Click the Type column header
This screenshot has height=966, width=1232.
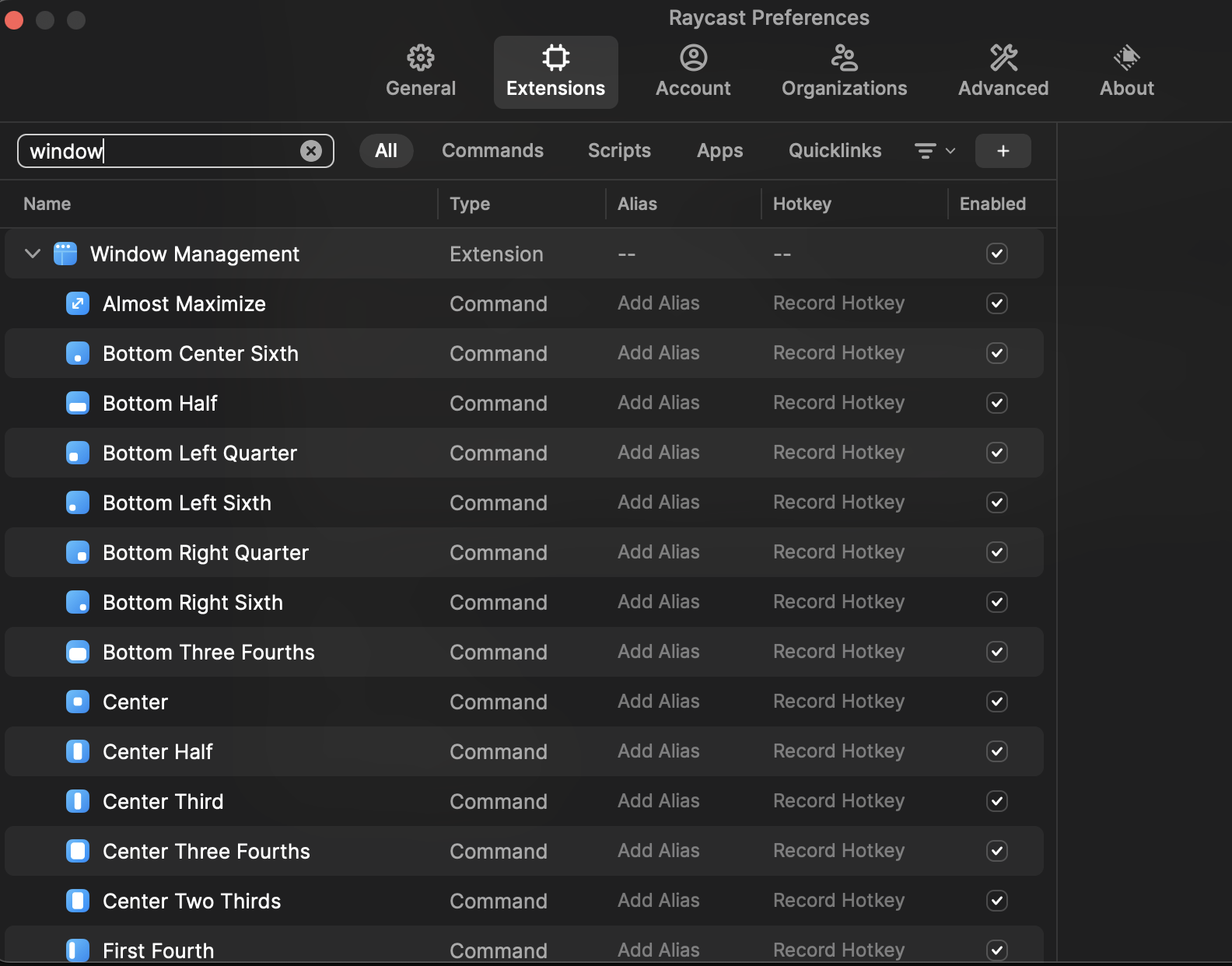(470, 204)
